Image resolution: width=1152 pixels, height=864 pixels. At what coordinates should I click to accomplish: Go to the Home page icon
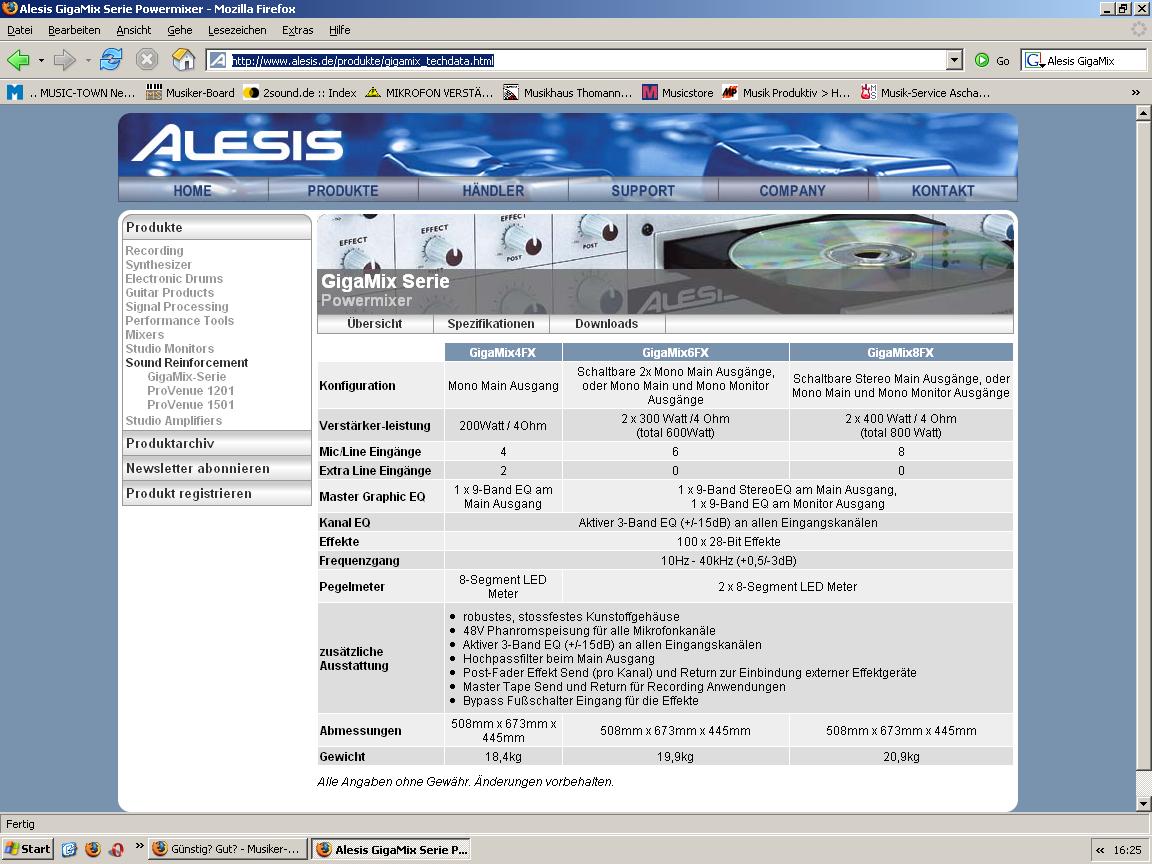pyautogui.click(x=183, y=60)
